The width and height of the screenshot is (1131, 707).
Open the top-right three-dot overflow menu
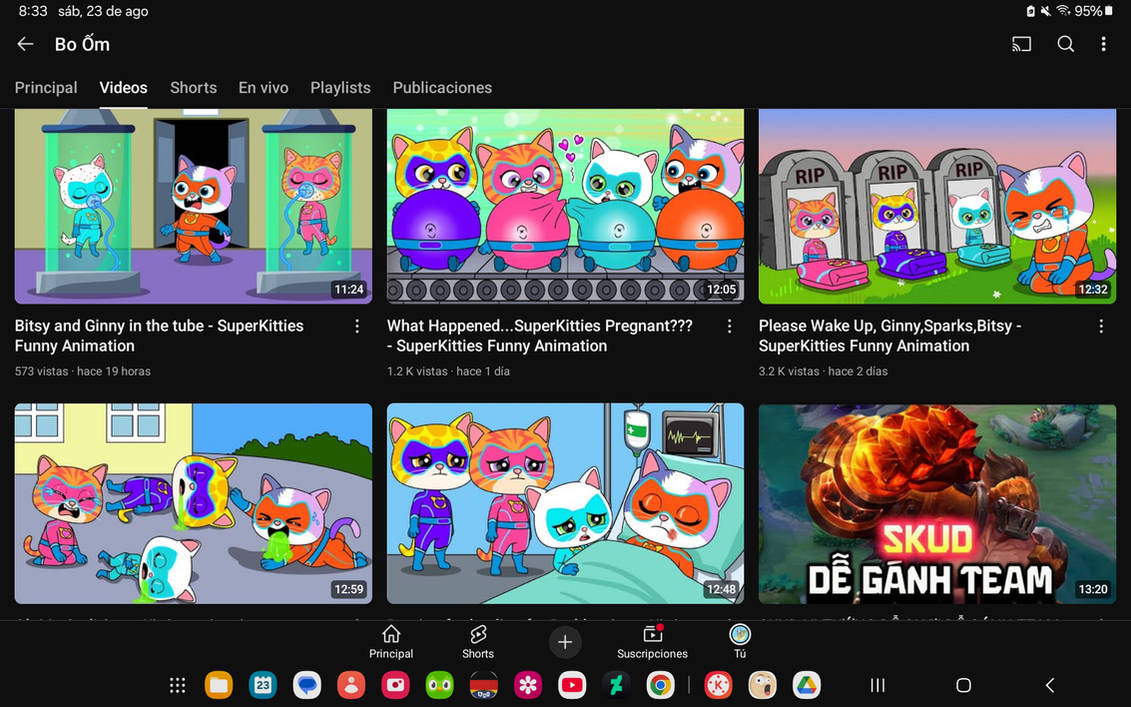click(1103, 44)
